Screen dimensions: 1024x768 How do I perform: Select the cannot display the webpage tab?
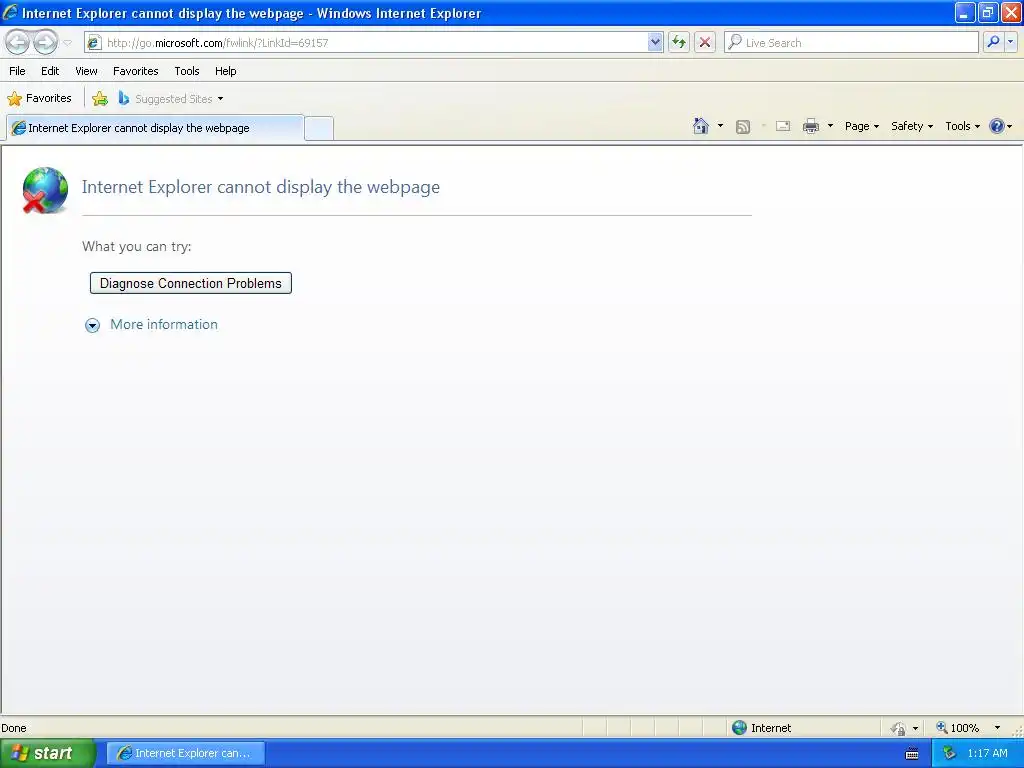tap(155, 128)
